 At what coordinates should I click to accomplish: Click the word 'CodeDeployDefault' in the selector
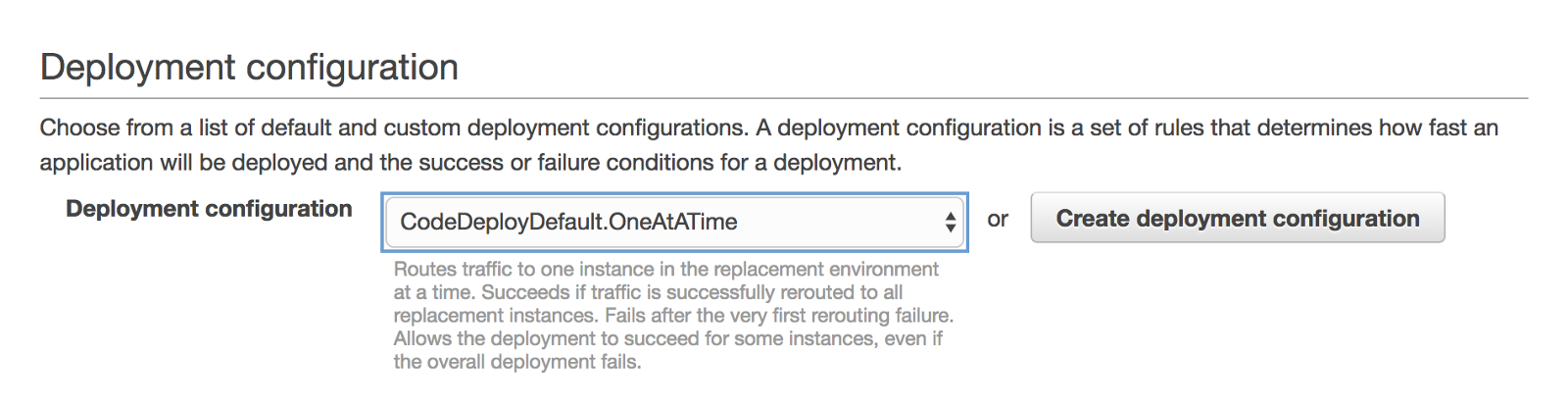tap(501, 222)
